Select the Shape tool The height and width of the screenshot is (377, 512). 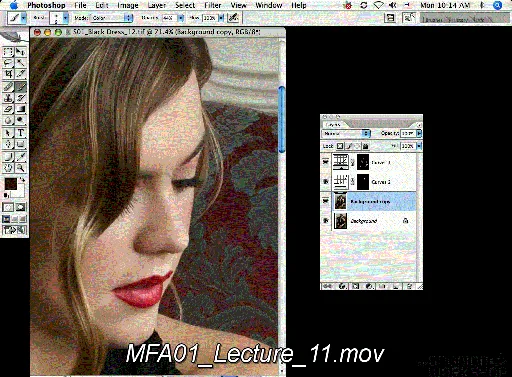[20, 144]
